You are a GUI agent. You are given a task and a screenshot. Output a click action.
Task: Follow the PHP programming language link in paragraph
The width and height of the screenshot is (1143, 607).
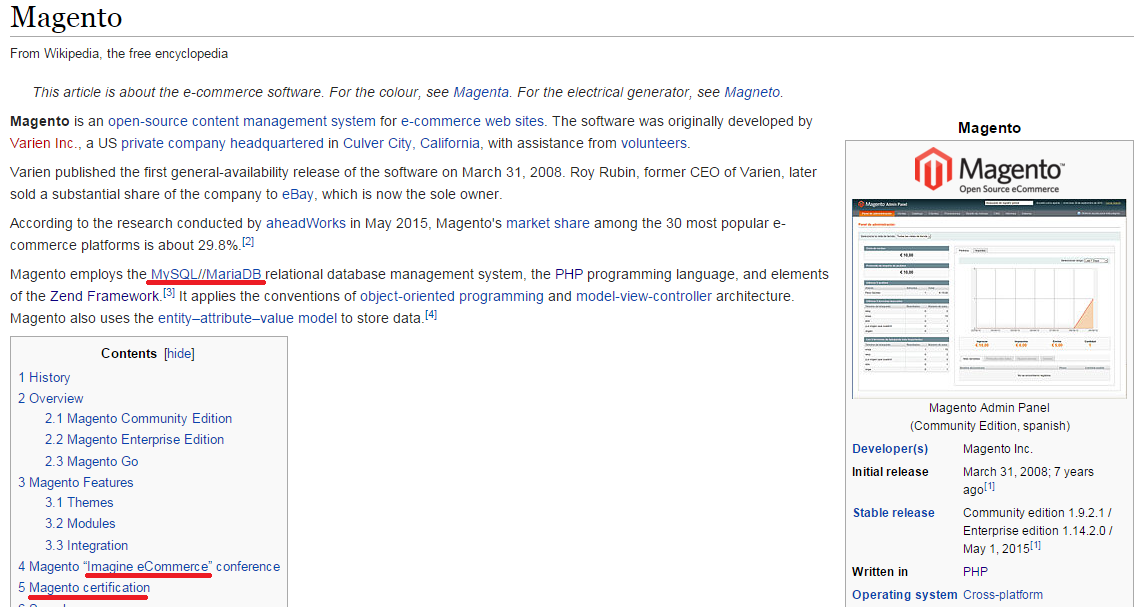click(x=569, y=275)
